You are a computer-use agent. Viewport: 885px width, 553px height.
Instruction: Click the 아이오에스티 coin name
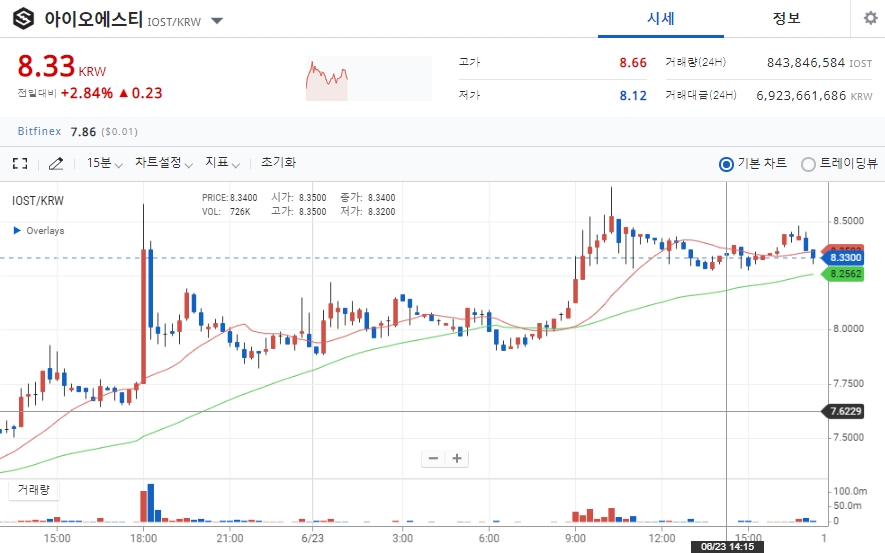[x=93, y=19]
